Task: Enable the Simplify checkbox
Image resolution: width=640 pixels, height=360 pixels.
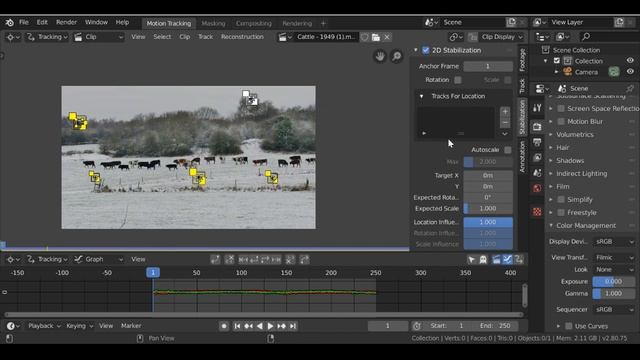Action: [x=561, y=200]
